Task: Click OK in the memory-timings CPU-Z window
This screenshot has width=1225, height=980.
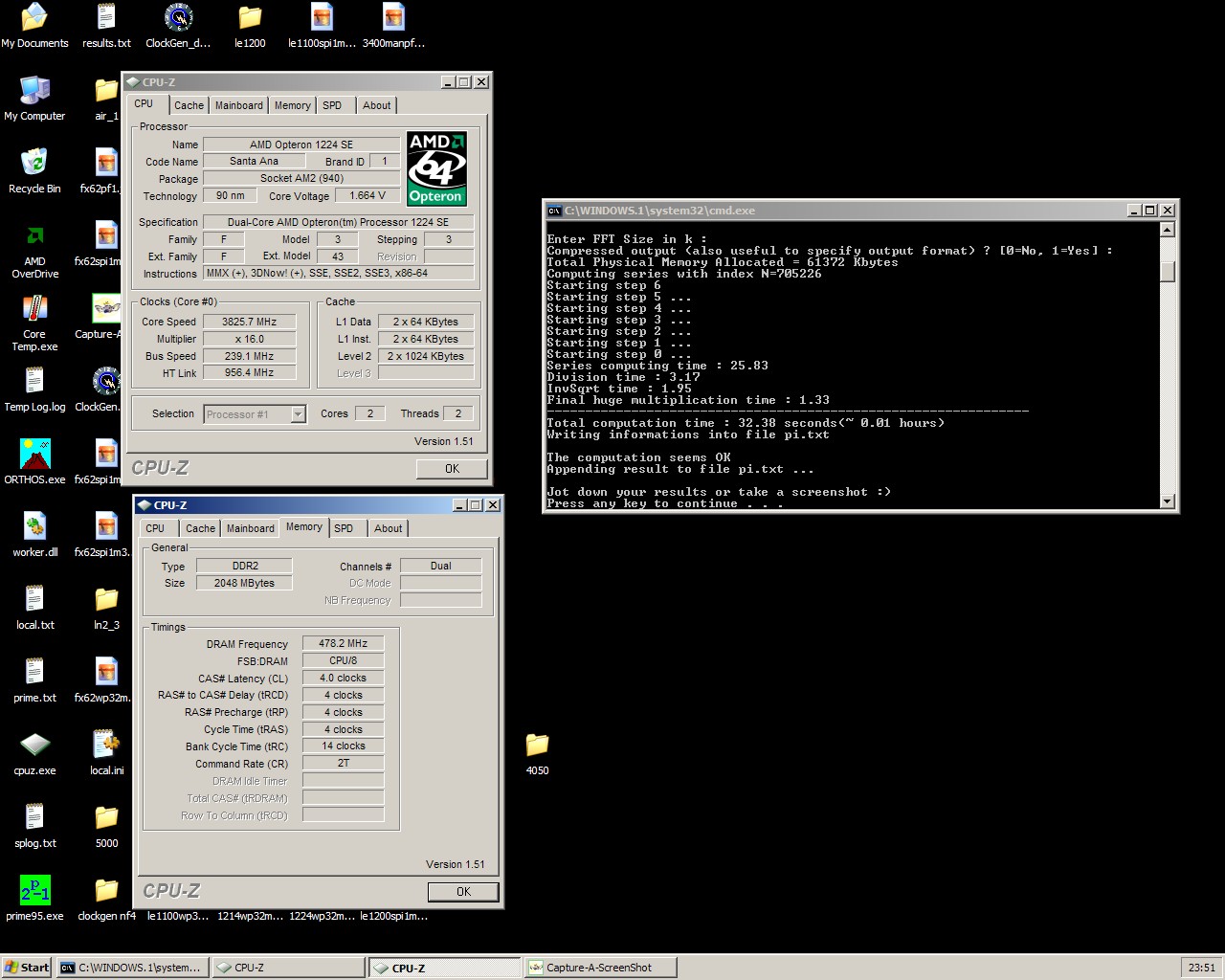Action: tap(463, 892)
